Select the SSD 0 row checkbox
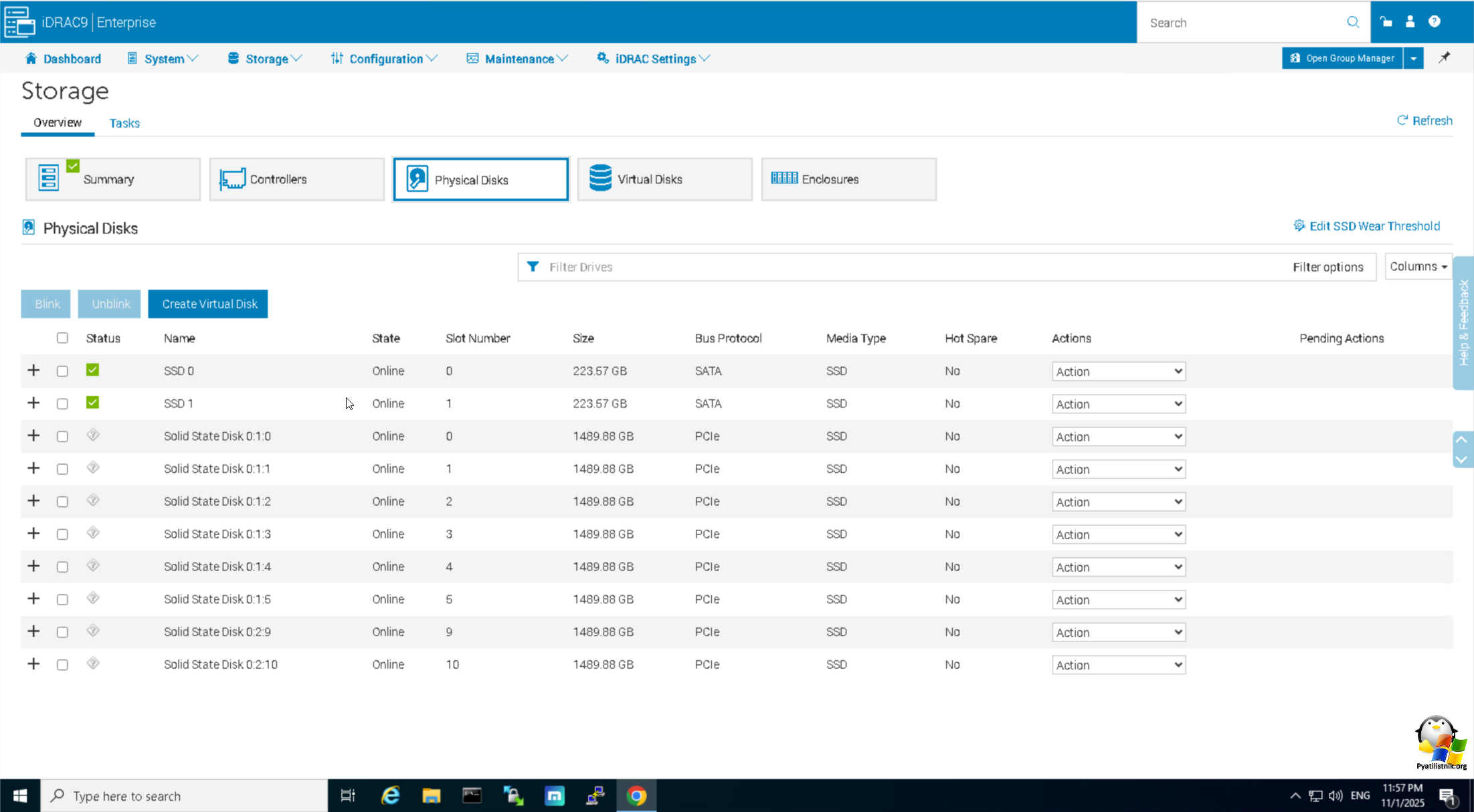 62,371
